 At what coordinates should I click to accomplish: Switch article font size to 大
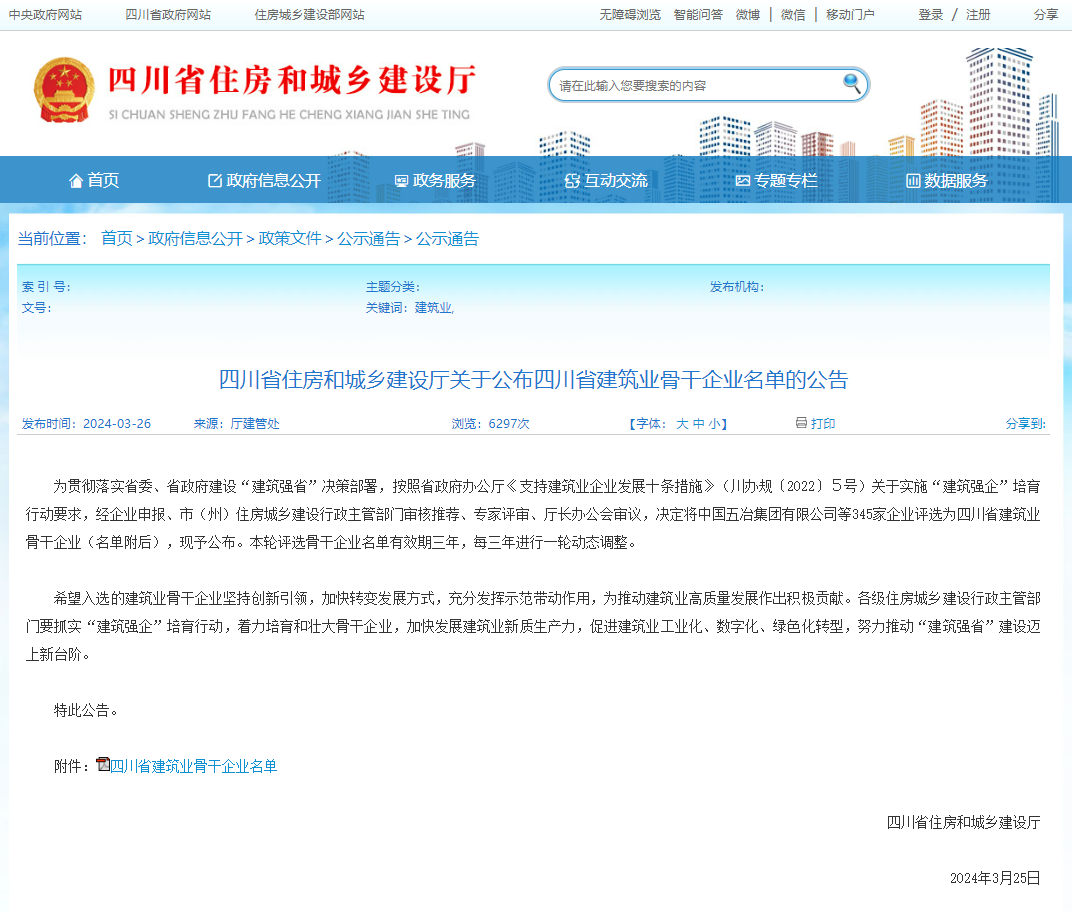[683, 423]
